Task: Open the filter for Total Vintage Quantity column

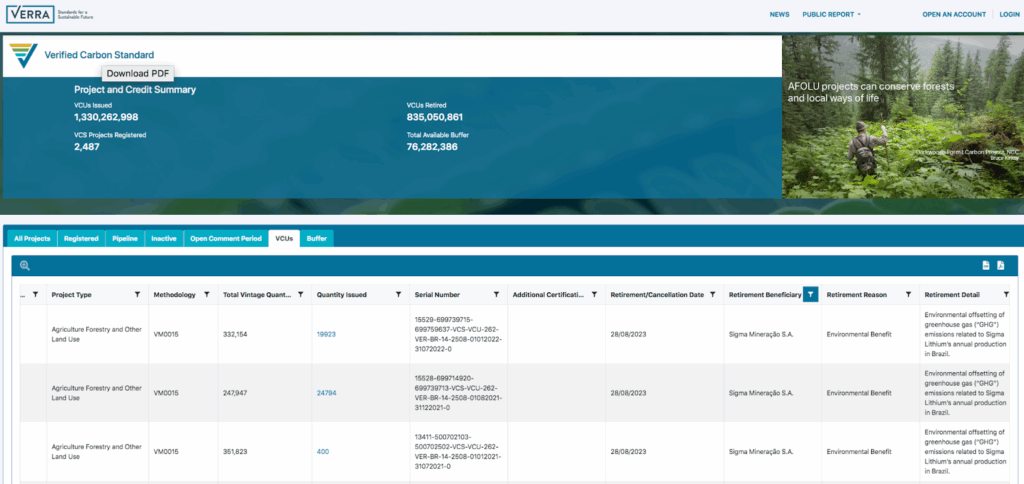Action: pyautogui.click(x=300, y=295)
